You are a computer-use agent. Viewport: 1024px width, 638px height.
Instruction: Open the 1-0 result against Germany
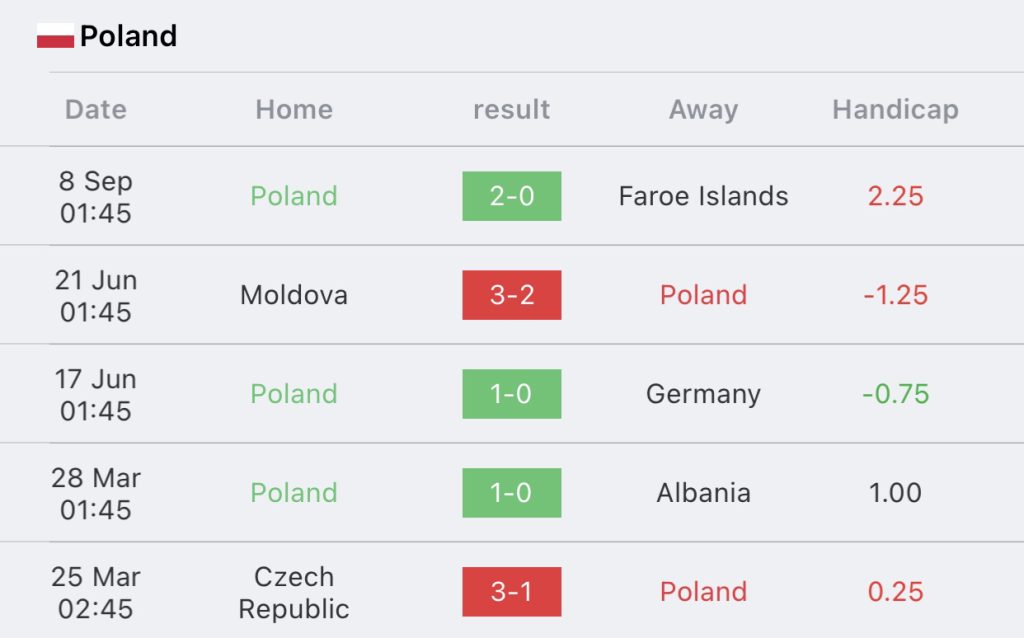click(512, 394)
